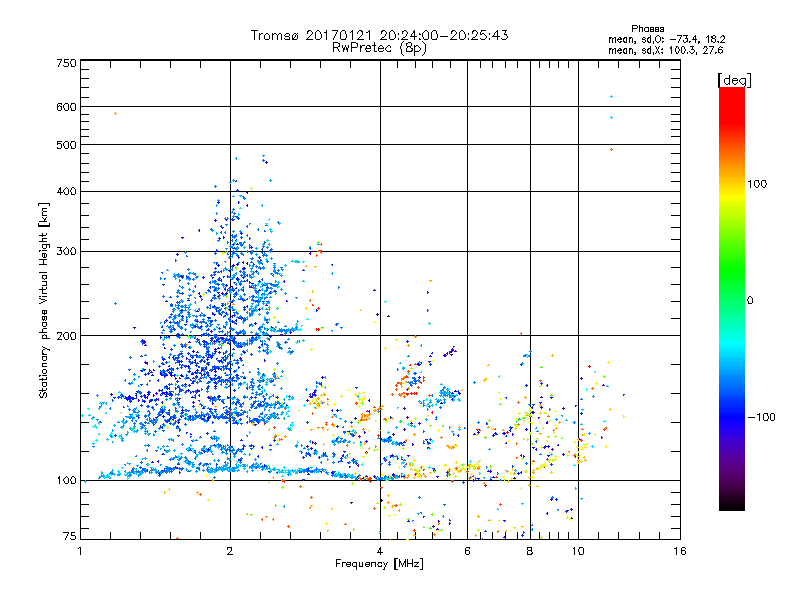Click the colorbar tick label '-100'
The width and height of the screenshot is (800, 600).
[x=761, y=417]
